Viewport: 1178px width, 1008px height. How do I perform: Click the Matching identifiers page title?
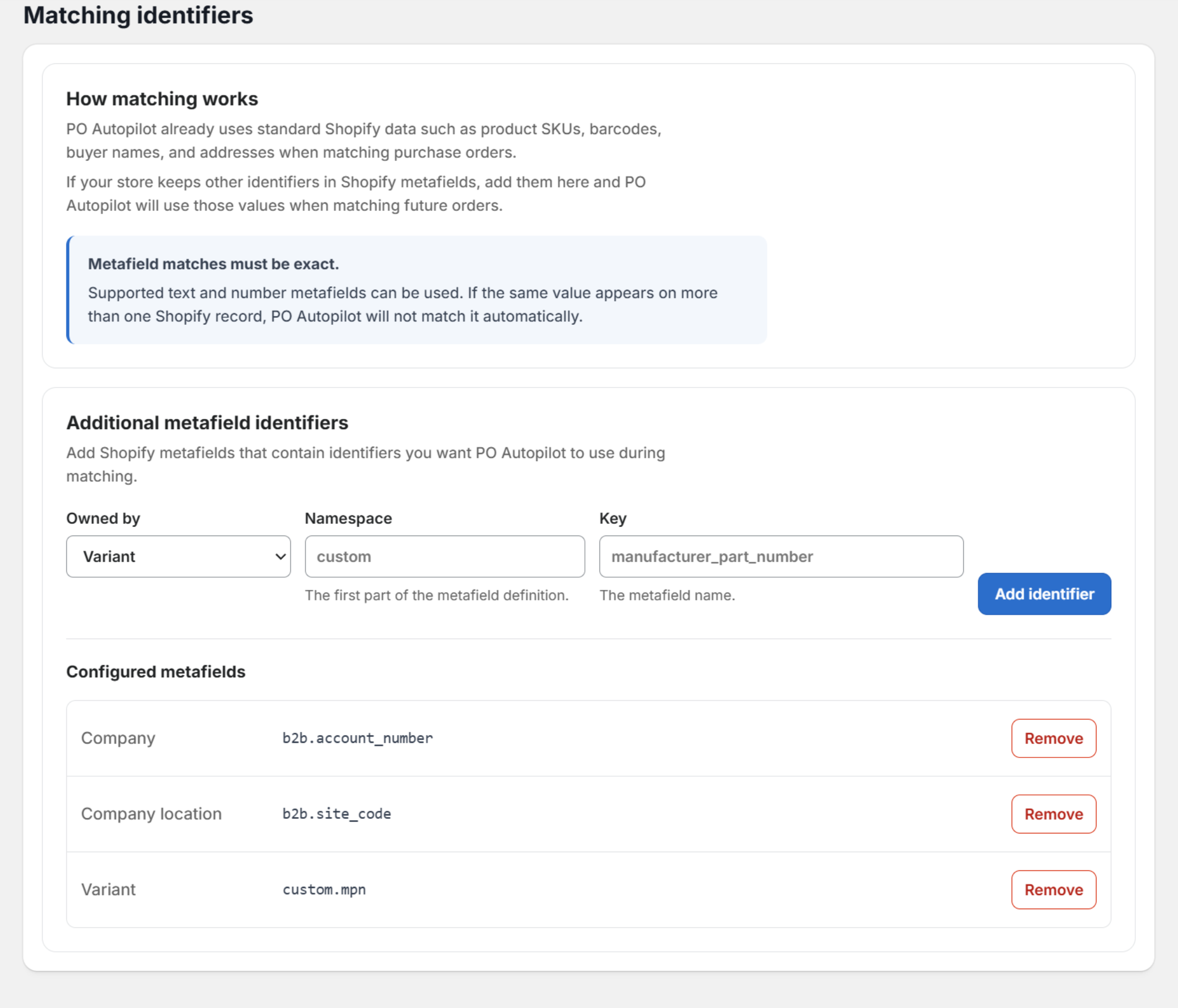[138, 15]
